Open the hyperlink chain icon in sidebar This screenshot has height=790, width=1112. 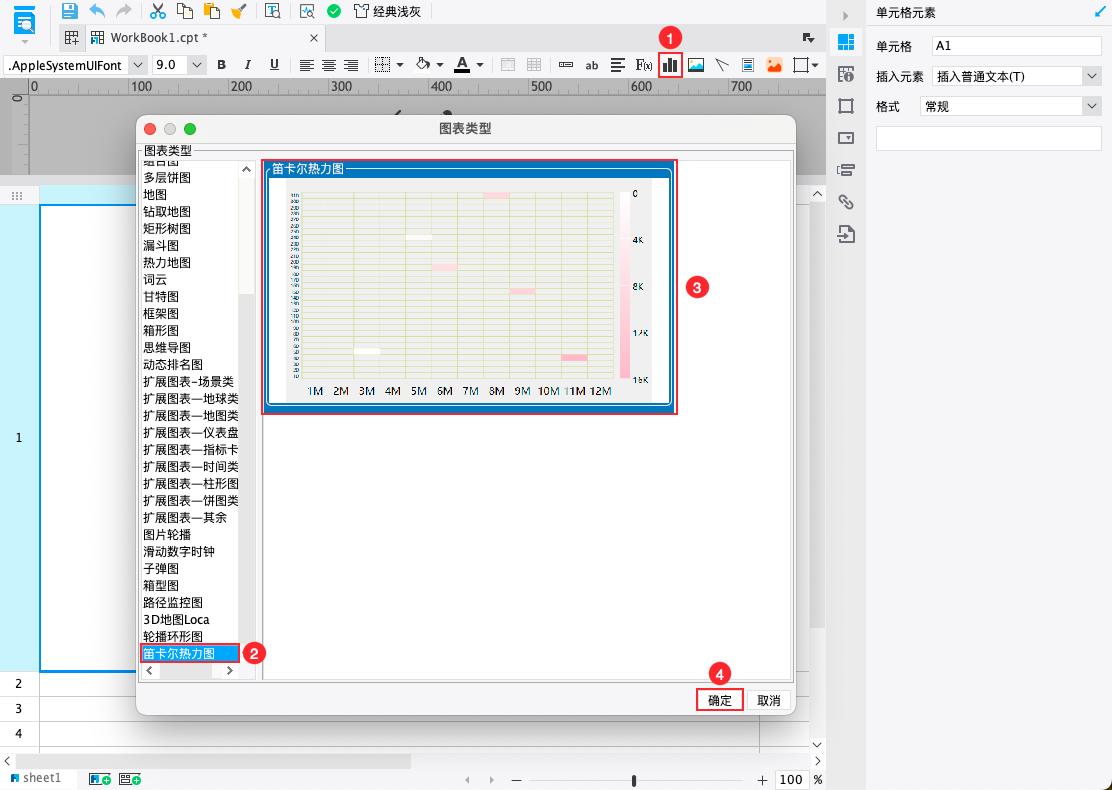pos(845,202)
